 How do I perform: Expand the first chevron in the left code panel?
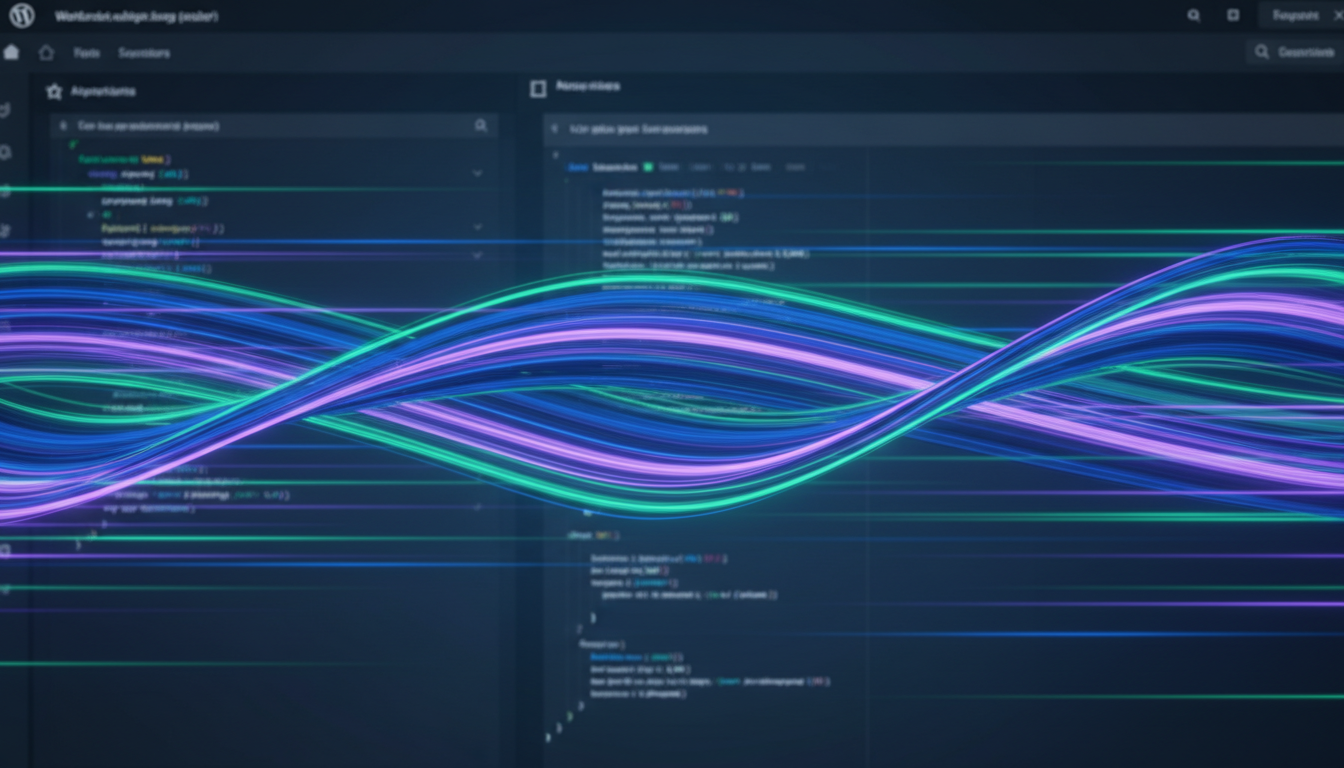tap(477, 173)
